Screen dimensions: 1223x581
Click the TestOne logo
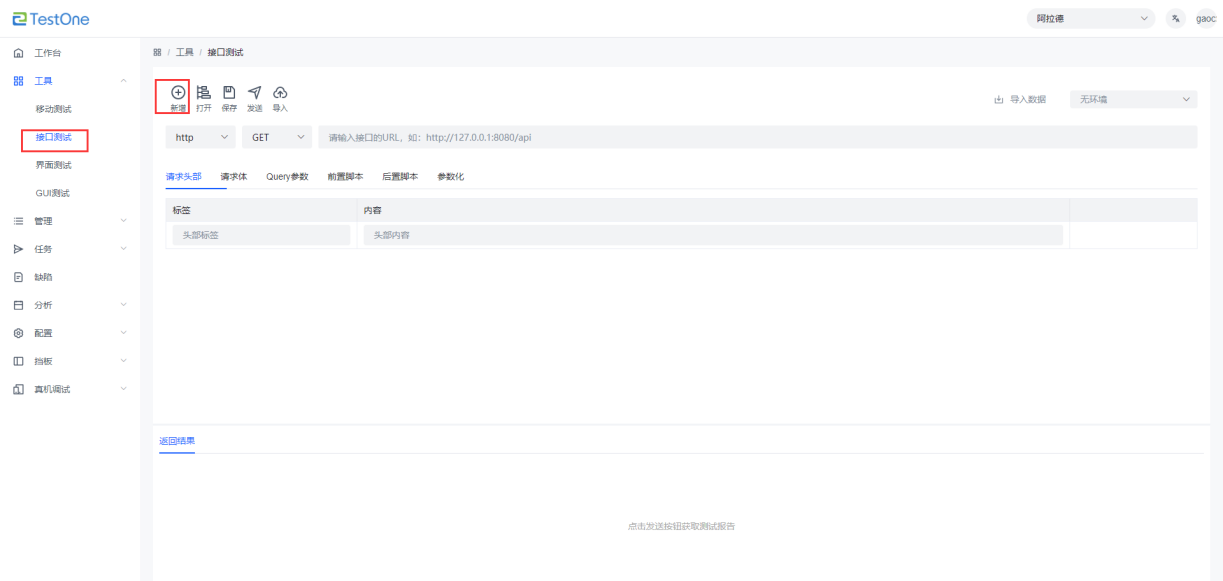[x=51, y=18]
